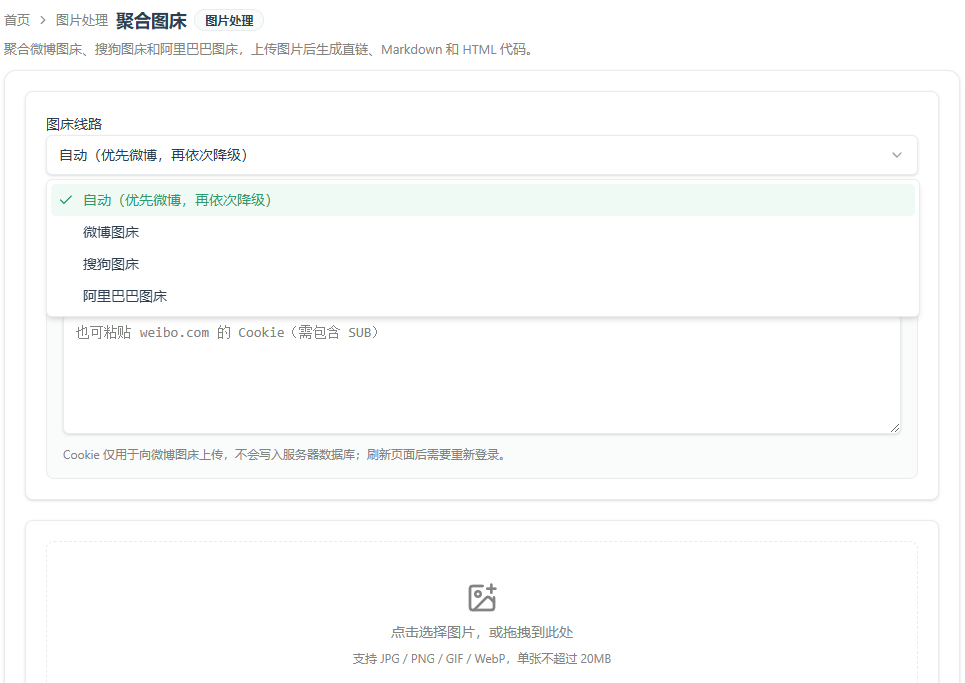The width and height of the screenshot is (965, 683).
Task: Click 点击选择图片,或拖拽到此处 upload text
Action: (482, 632)
